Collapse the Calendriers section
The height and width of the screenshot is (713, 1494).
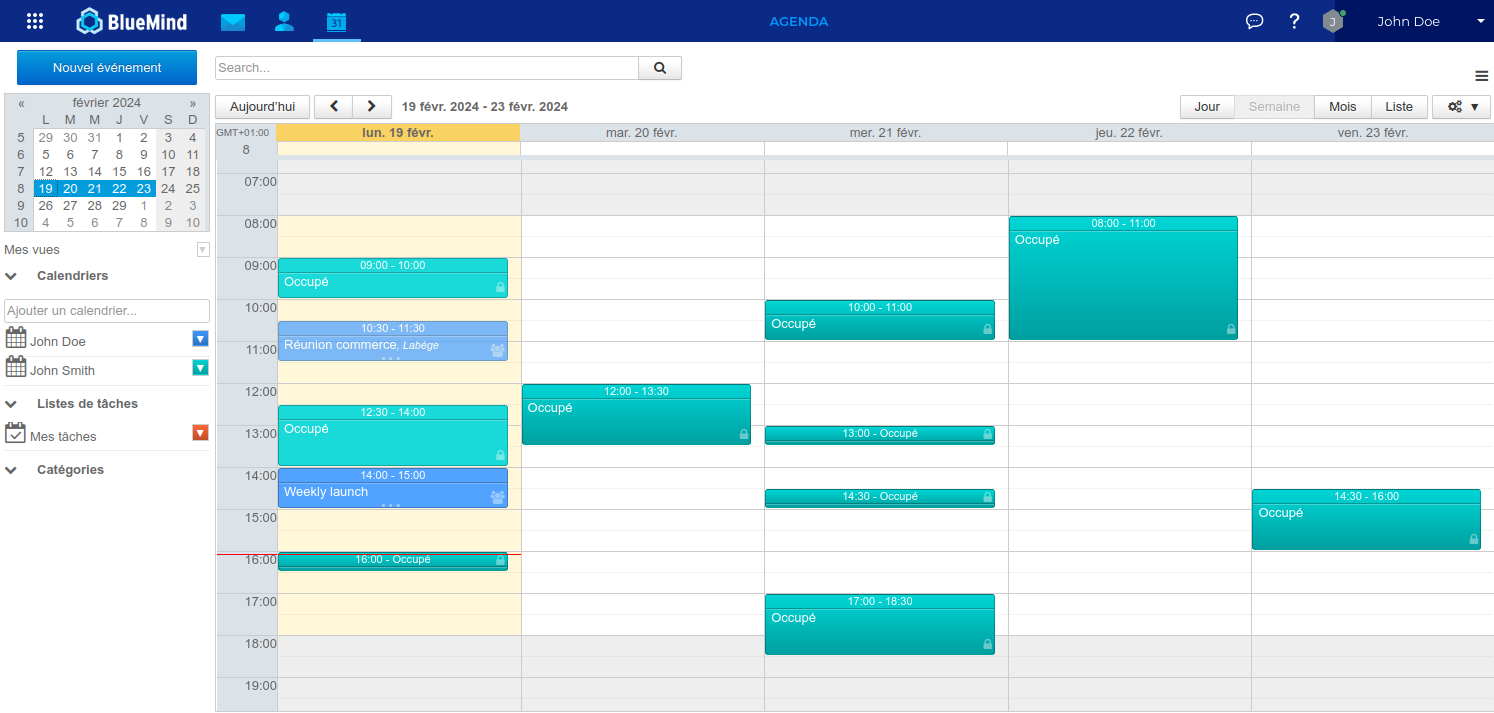click(x=12, y=276)
